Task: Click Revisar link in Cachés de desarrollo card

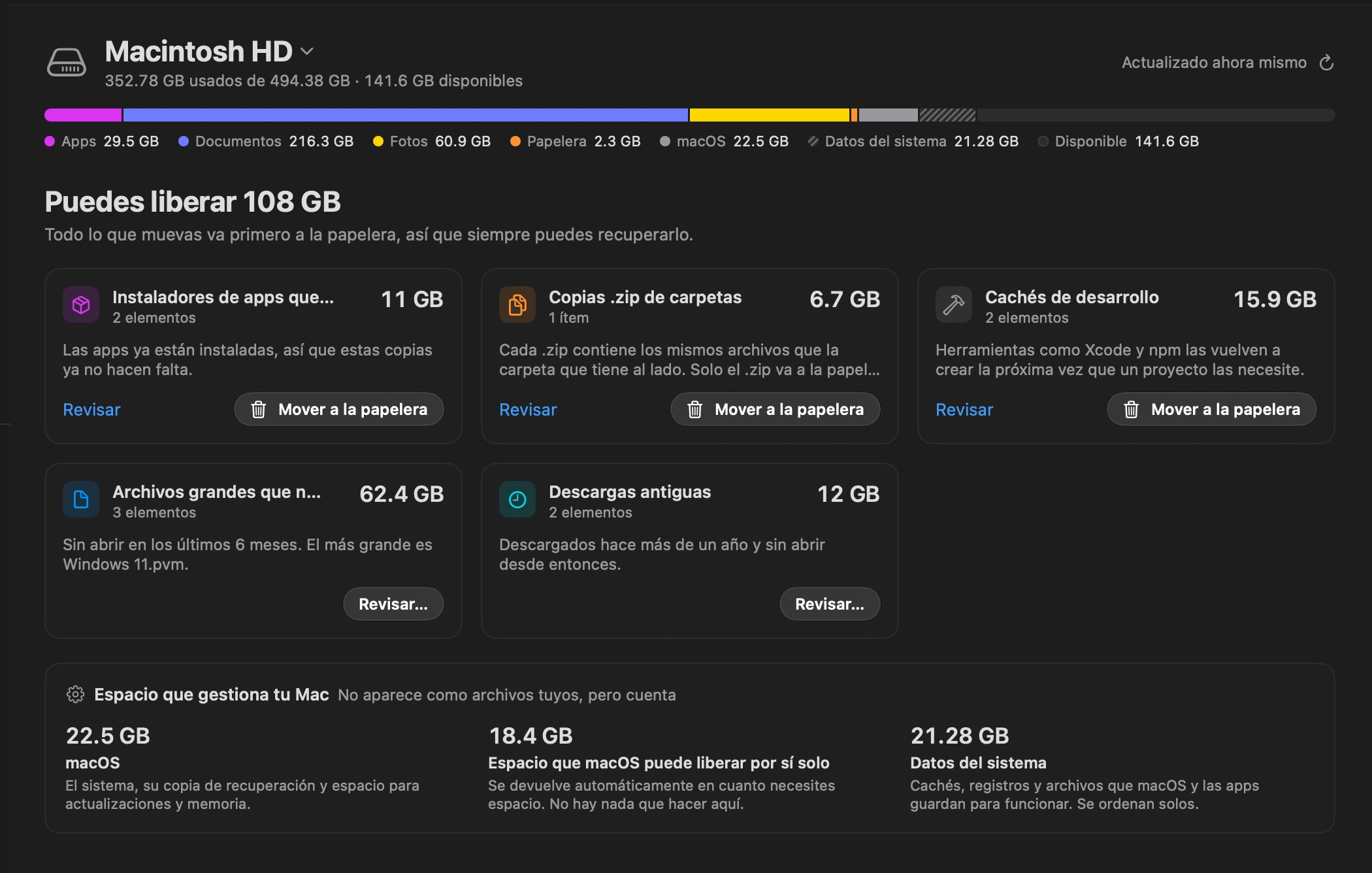Action: point(964,410)
